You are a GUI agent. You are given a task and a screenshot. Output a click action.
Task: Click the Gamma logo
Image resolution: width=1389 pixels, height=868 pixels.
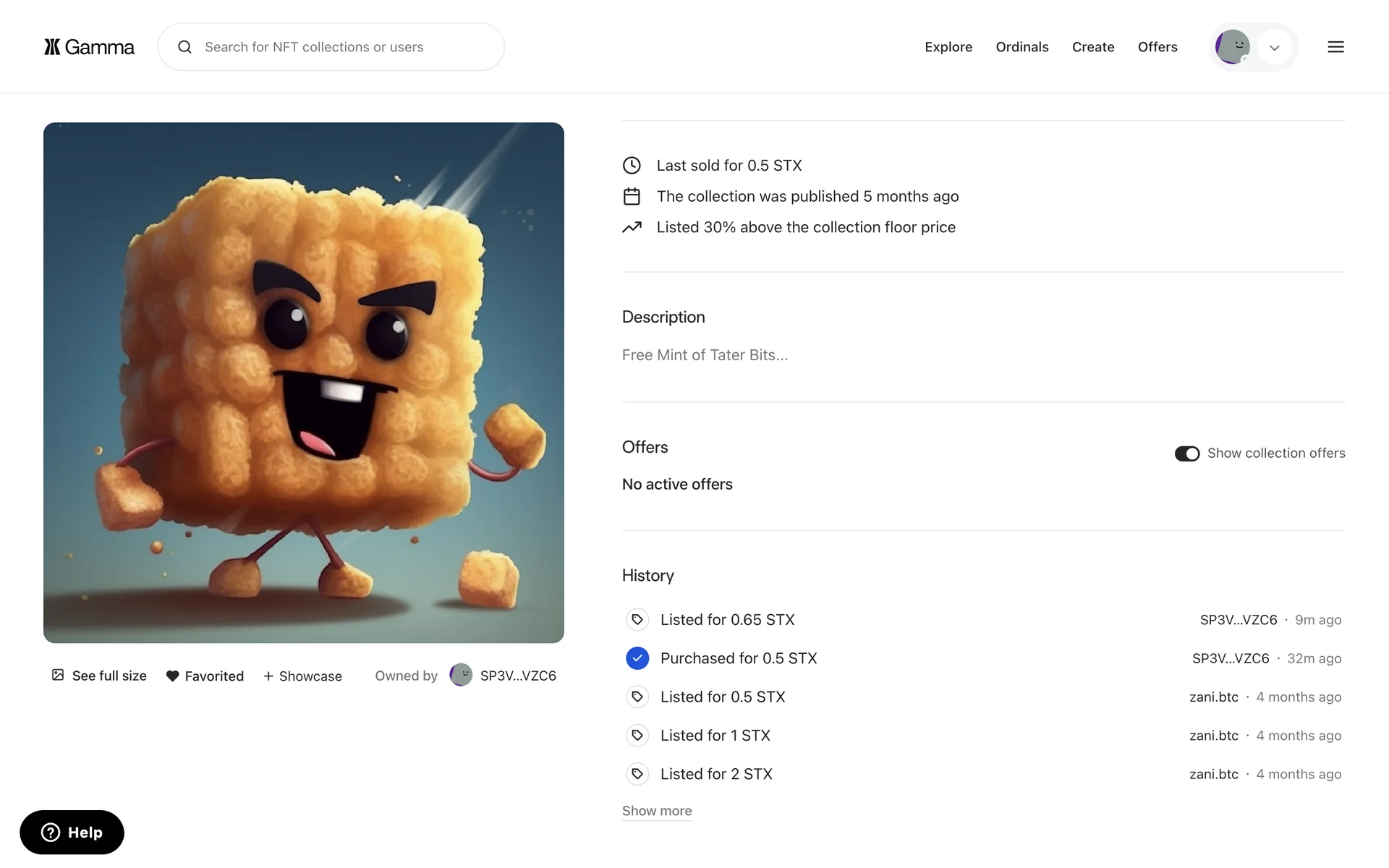click(89, 47)
